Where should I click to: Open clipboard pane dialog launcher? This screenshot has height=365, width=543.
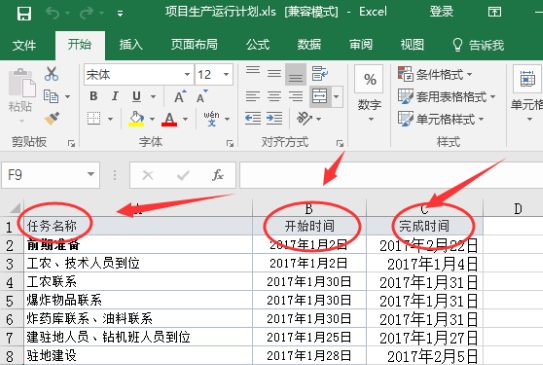tap(71, 143)
